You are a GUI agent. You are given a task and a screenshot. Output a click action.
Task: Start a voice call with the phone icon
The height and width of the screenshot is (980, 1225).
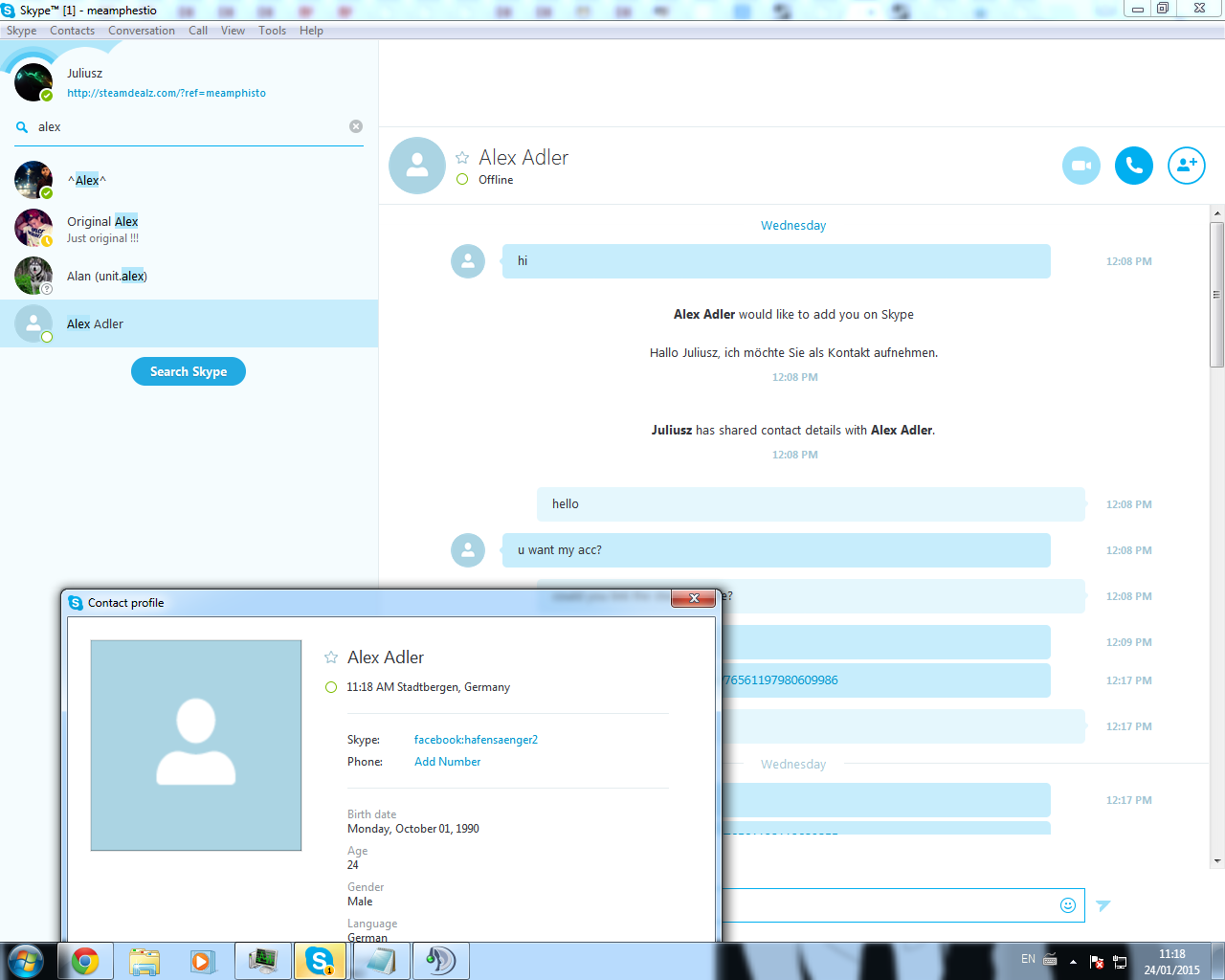pyautogui.click(x=1134, y=166)
